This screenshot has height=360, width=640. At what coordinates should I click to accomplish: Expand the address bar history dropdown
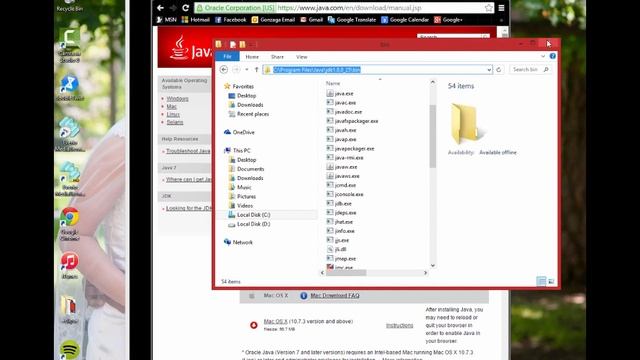pyautogui.click(x=489, y=70)
